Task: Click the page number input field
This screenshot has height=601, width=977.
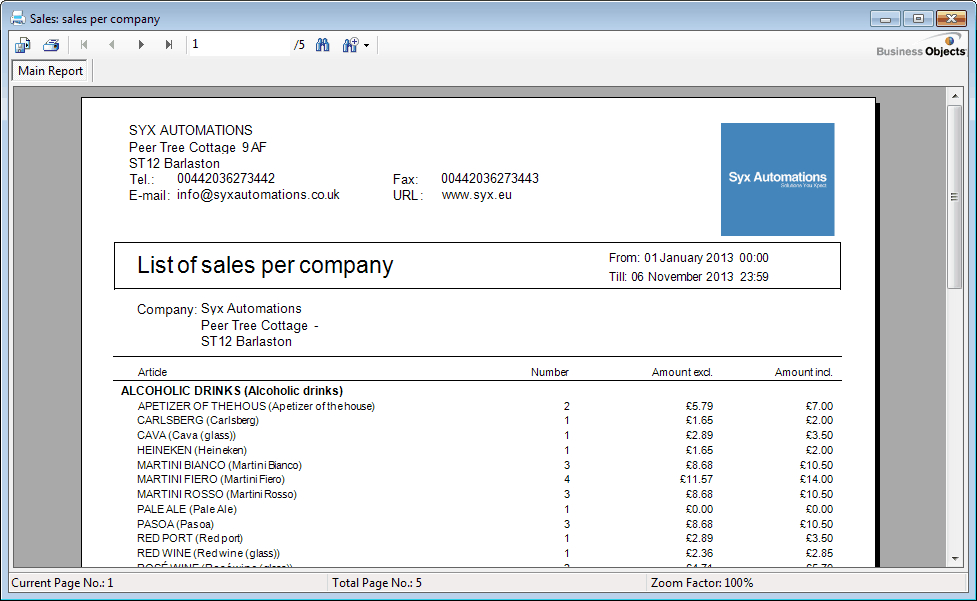Action: 238,45
